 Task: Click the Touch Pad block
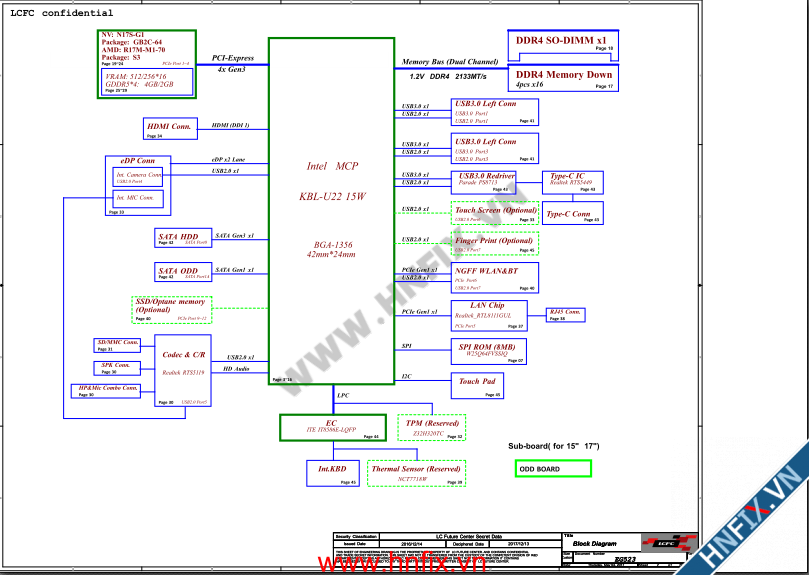(478, 384)
